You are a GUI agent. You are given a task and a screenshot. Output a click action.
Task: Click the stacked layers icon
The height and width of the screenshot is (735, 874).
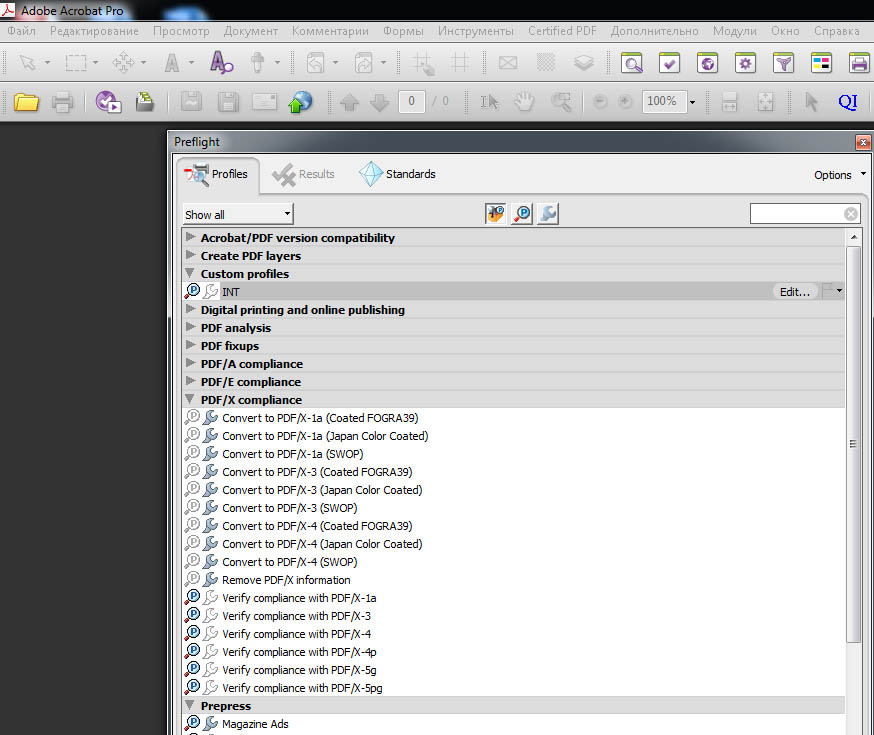(x=584, y=62)
